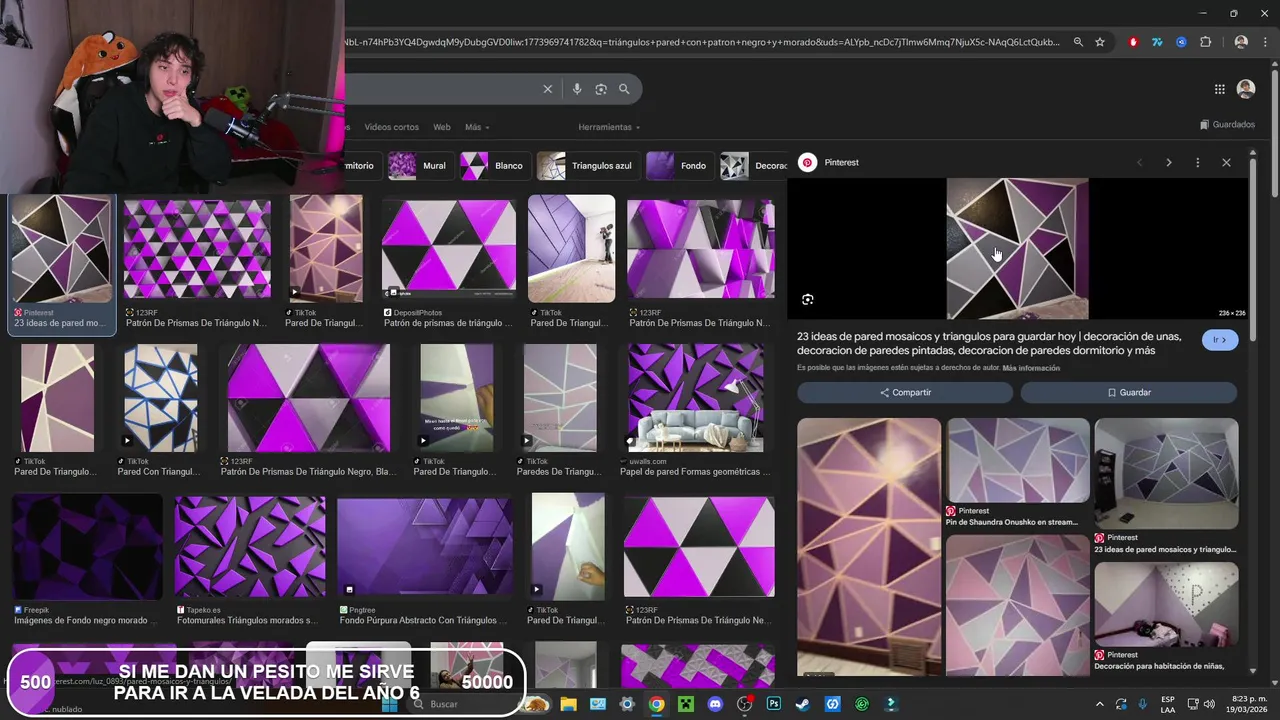Go to next image in preview panel
This screenshot has height=720, width=1280.
[1168, 162]
